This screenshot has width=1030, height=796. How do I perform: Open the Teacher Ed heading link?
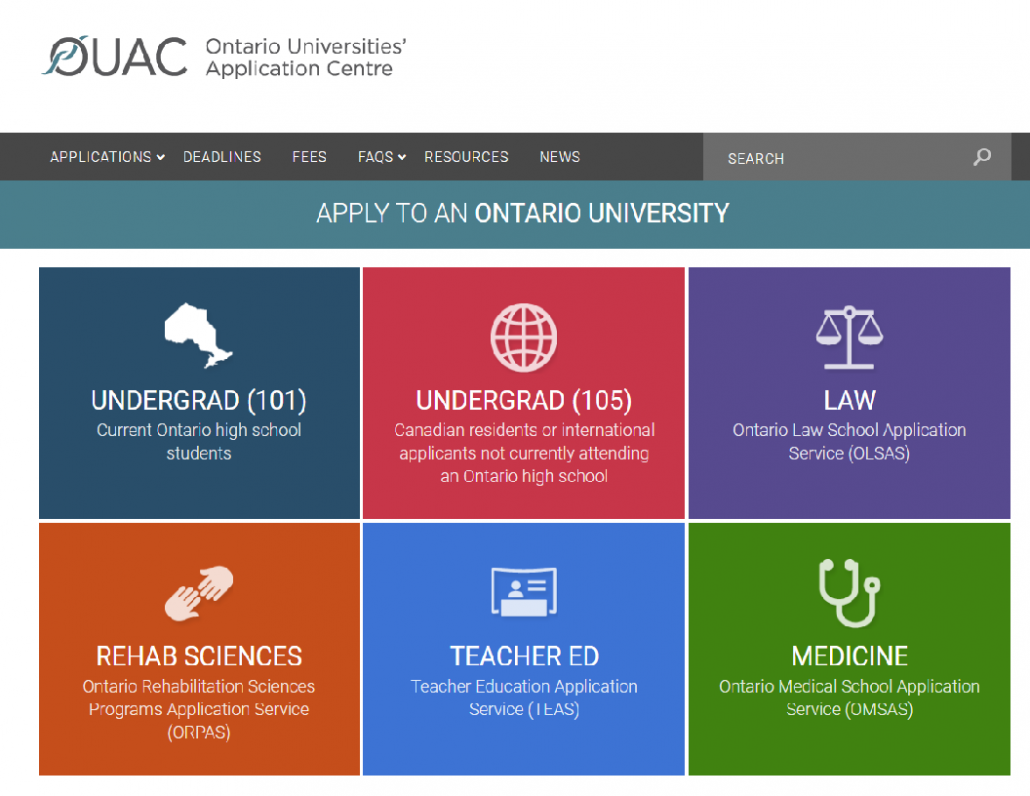(524, 656)
